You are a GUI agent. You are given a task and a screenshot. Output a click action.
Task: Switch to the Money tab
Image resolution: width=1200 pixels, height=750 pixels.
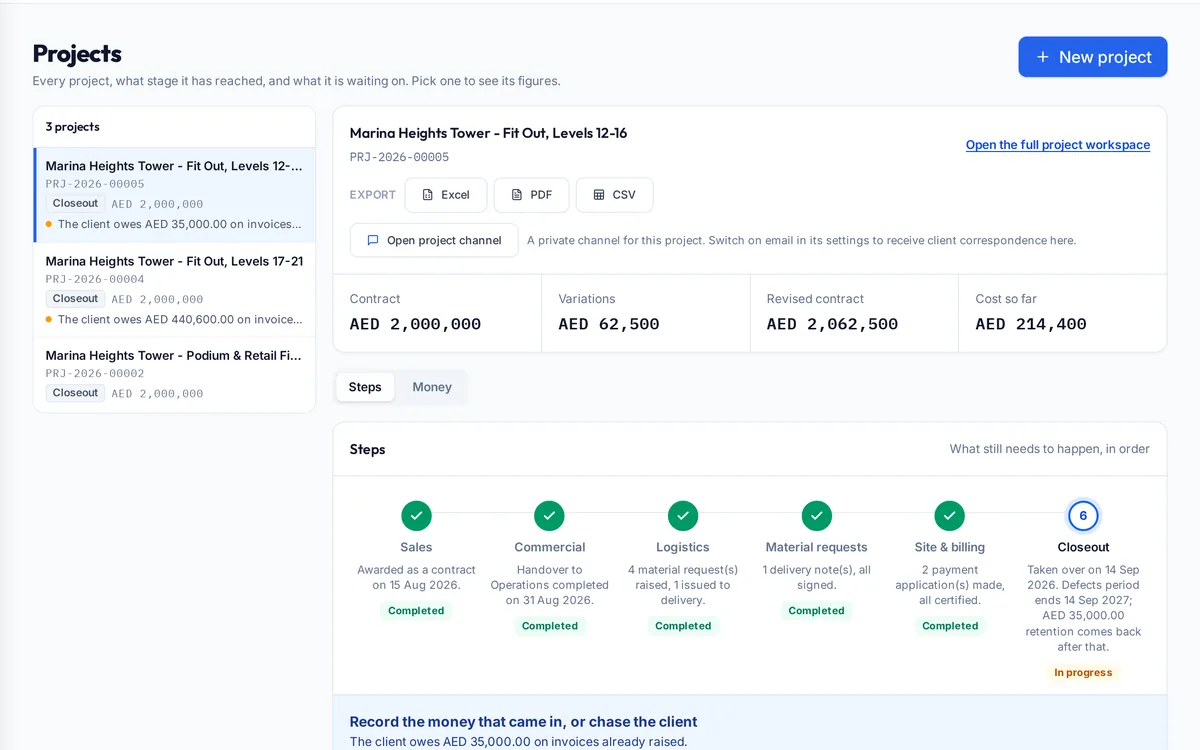pyautogui.click(x=432, y=387)
